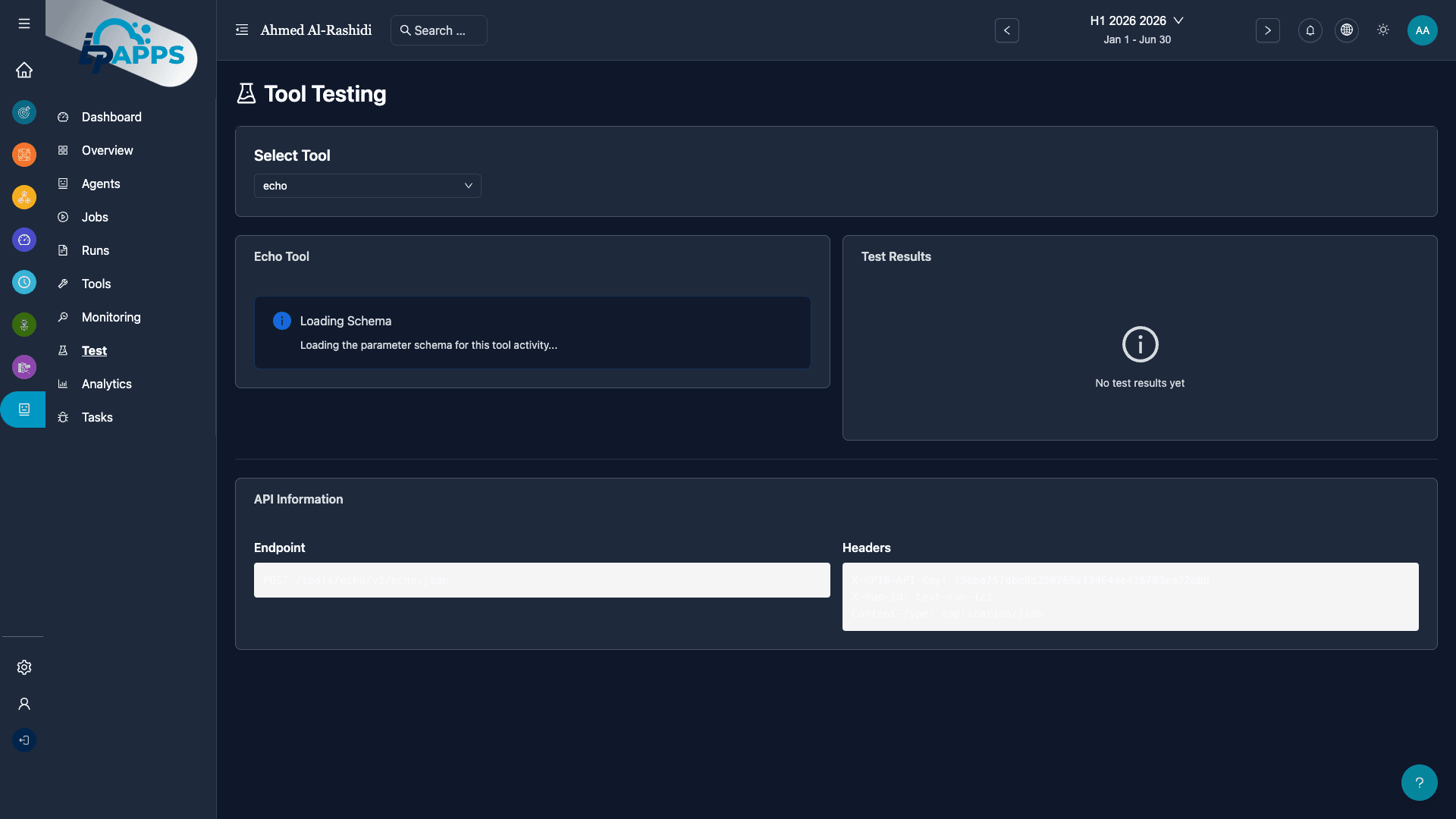Open language settings via globe icon
Screen dimensions: 1456x819
coord(1346,30)
